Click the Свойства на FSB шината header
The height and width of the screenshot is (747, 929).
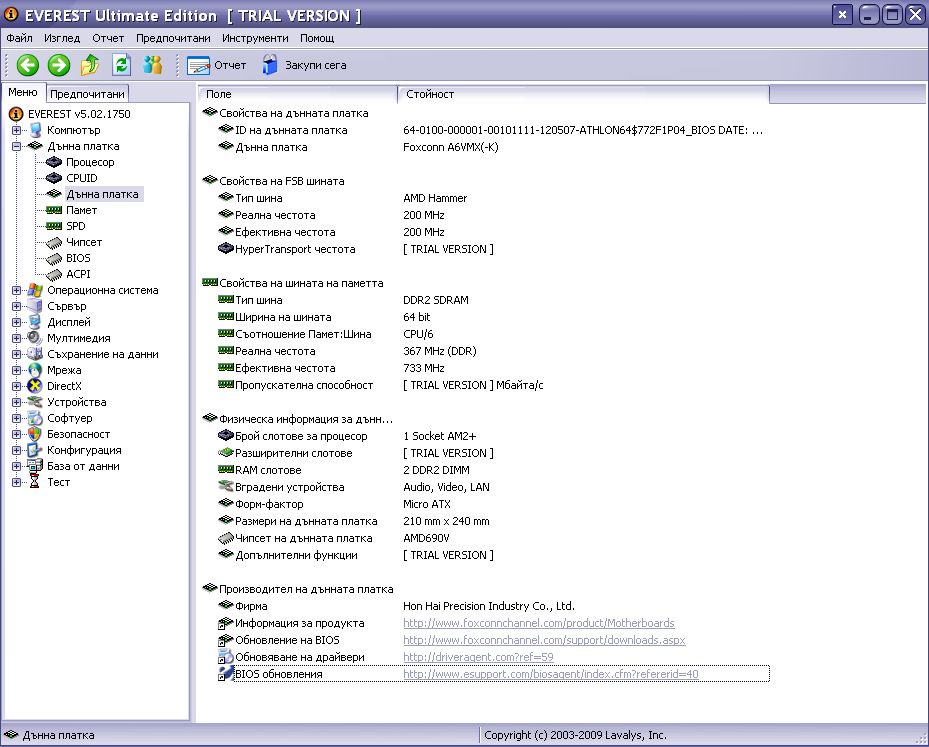click(281, 181)
